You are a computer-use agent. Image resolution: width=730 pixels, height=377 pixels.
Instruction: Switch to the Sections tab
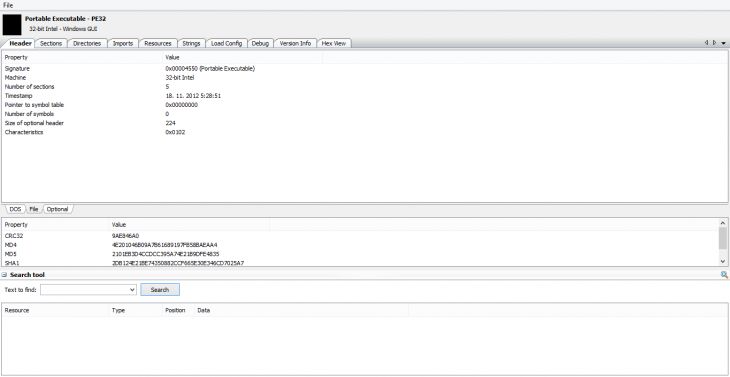coord(51,43)
